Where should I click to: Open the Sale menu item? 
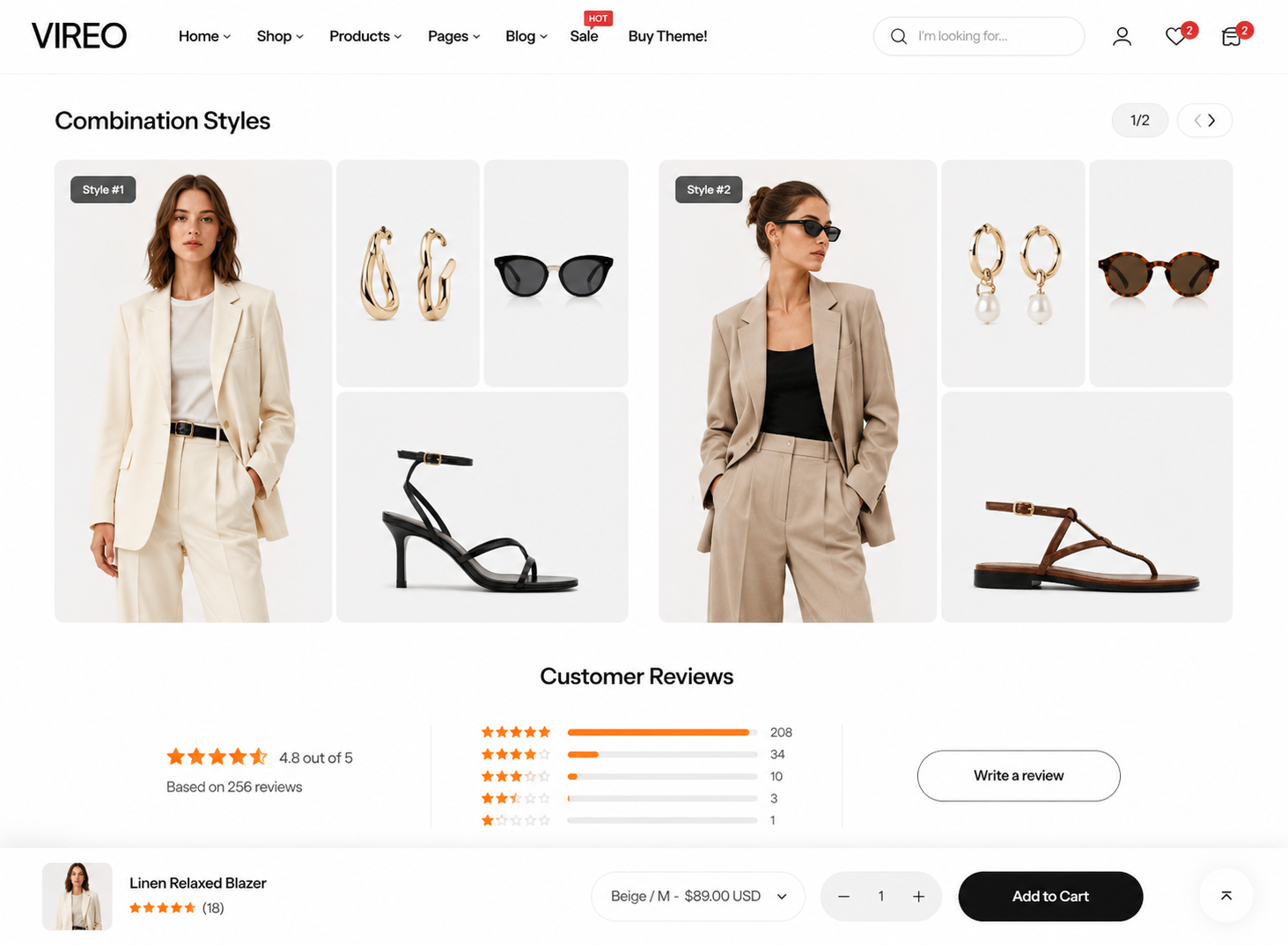584,36
